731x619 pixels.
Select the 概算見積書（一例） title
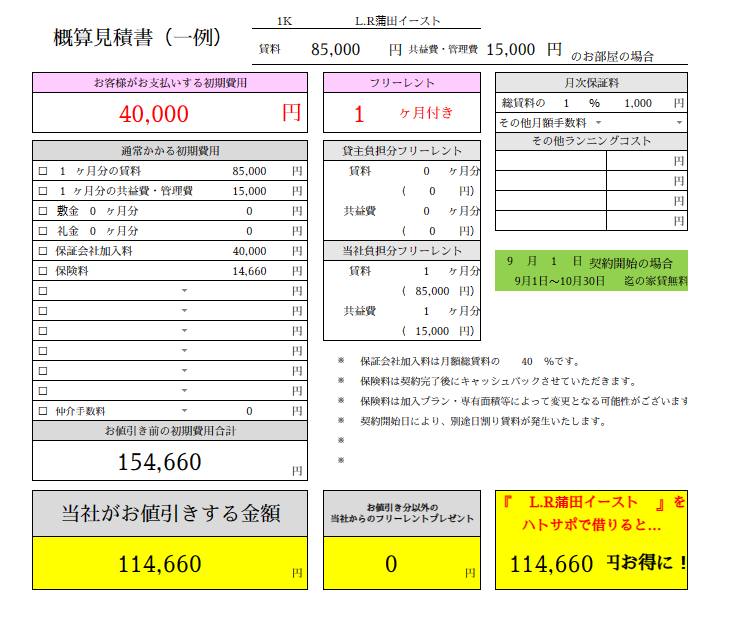click(x=137, y=37)
